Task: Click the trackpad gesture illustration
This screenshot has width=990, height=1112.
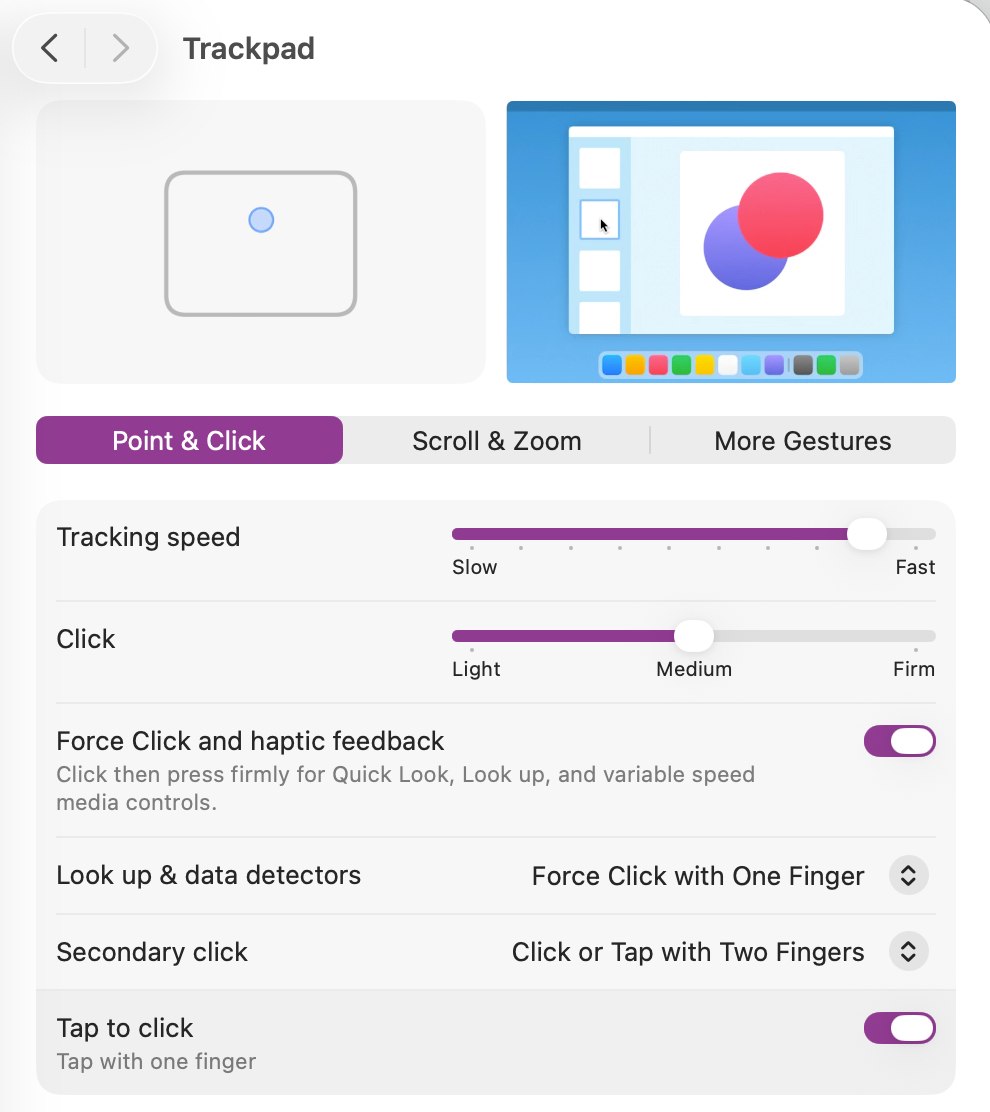Action: pyautogui.click(x=260, y=243)
